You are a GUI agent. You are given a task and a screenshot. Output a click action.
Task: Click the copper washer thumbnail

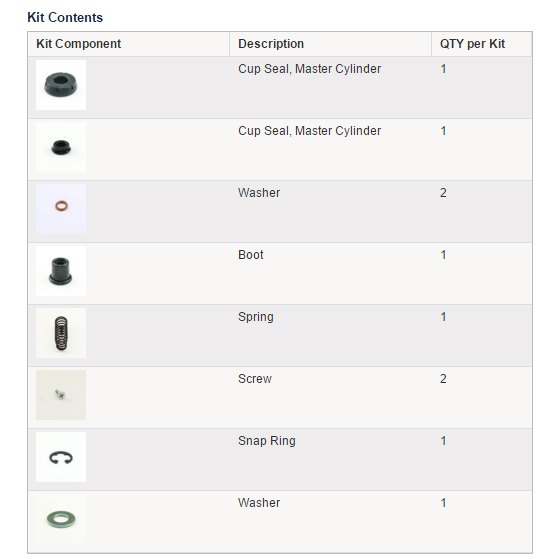61,209
